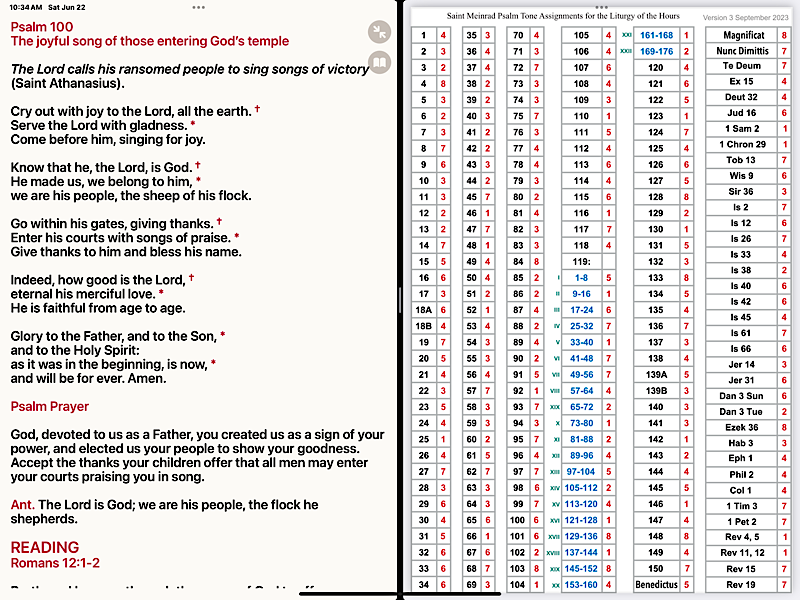Viewport: 800px width, 600px height.
Task: Tap the date Sat Jun 22 in status bar
Action: click(x=67, y=7)
